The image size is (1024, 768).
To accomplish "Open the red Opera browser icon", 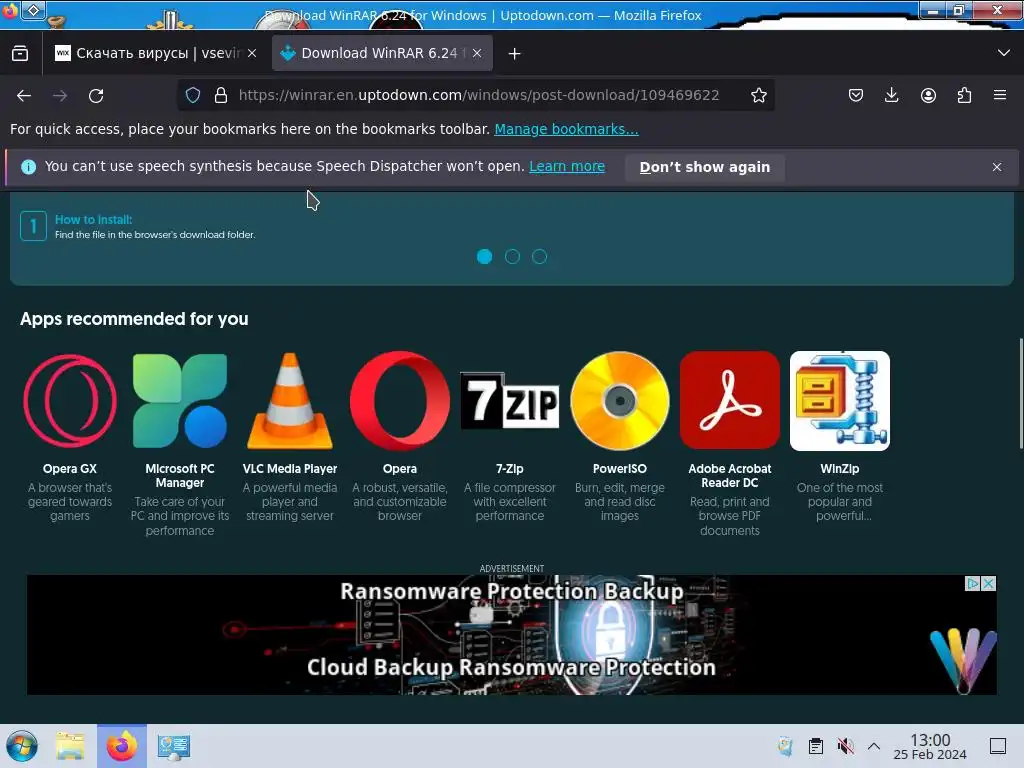I will coord(400,401).
